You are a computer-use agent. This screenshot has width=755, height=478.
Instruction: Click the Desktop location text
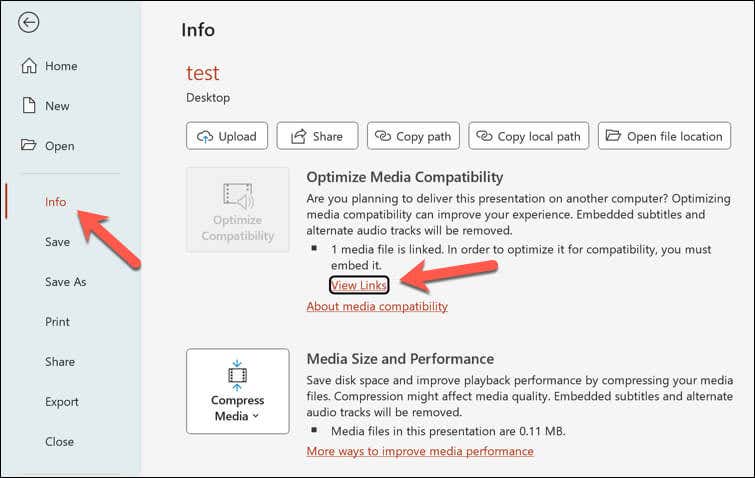click(208, 98)
